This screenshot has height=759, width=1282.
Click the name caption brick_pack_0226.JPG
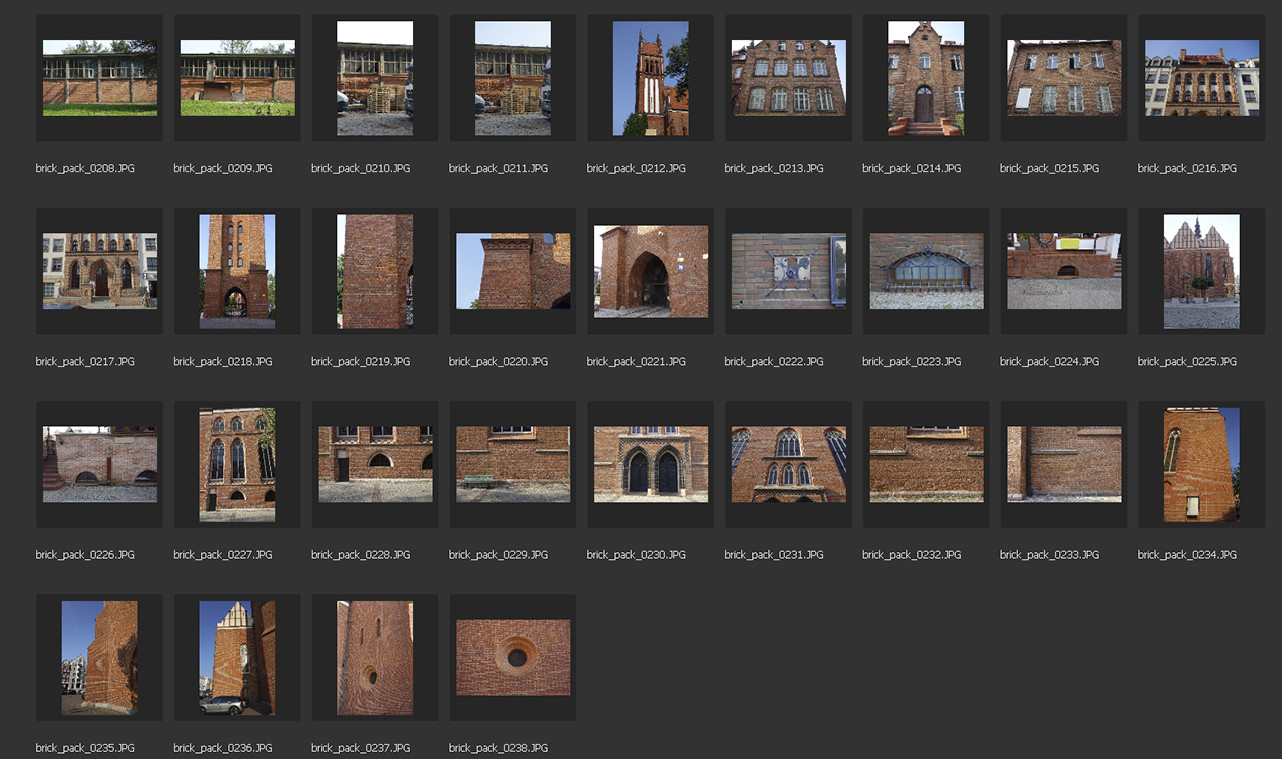click(85, 554)
